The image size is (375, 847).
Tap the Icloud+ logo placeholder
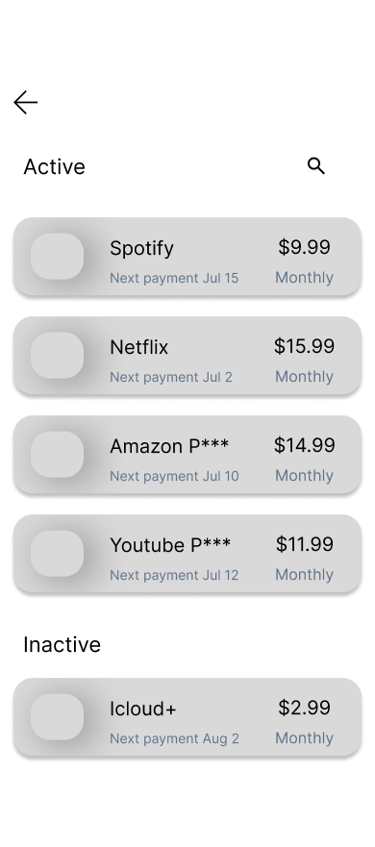pos(57,717)
